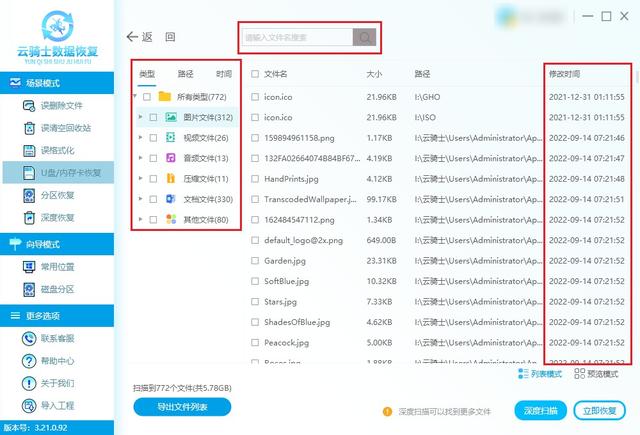
Task: Go back with the 返回 arrow
Action: pos(132,37)
